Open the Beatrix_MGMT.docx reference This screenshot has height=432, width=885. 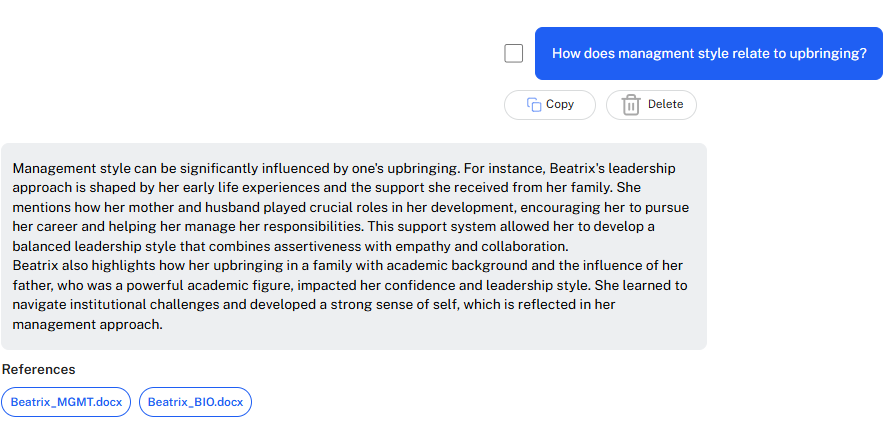click(x=66, y=402)
